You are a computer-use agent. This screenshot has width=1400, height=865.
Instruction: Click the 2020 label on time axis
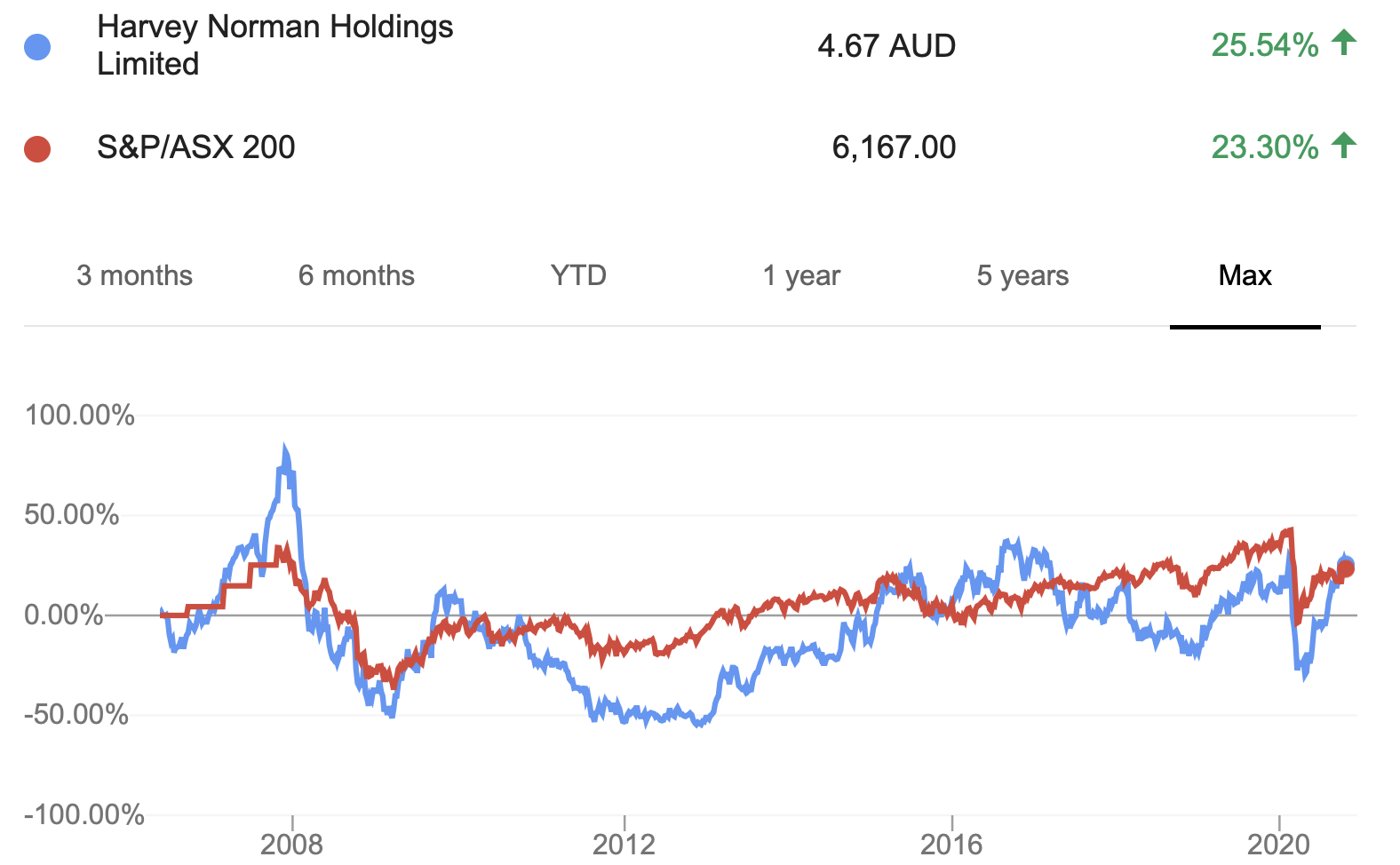(1278, 844)
